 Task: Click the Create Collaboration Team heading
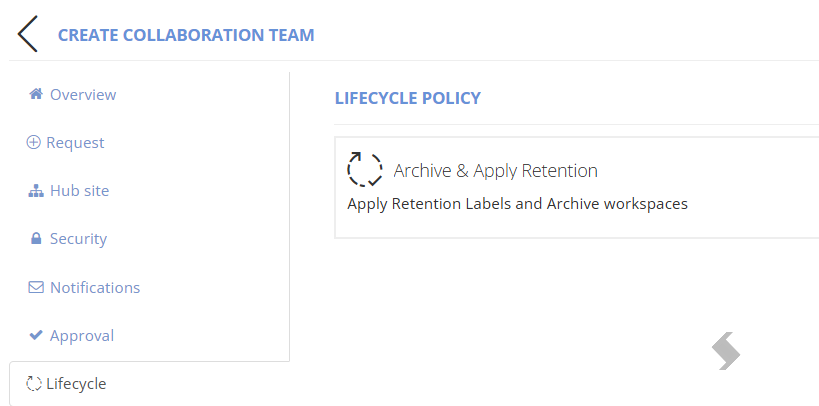click(186, 35)
